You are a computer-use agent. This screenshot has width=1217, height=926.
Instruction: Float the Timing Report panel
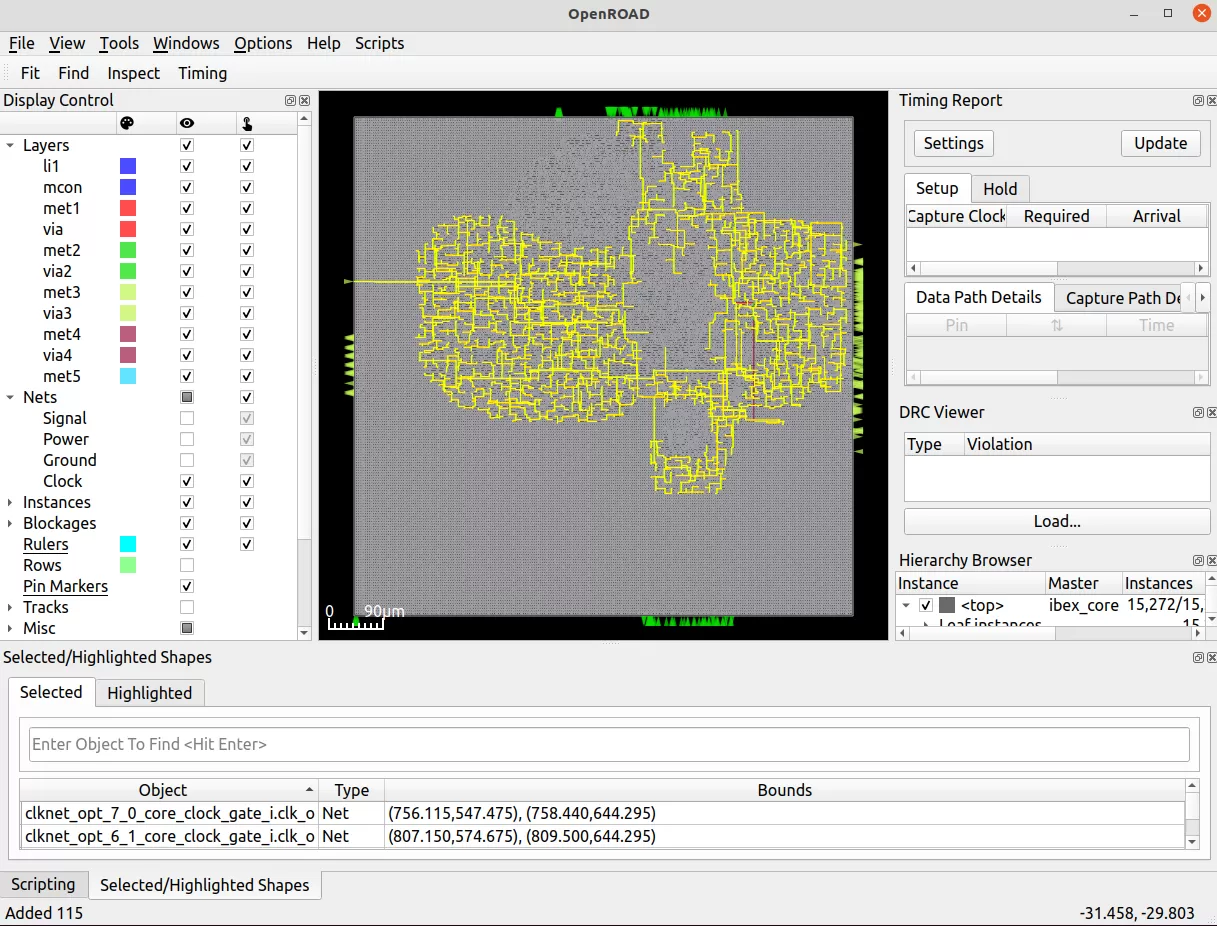coord(1198,100)
